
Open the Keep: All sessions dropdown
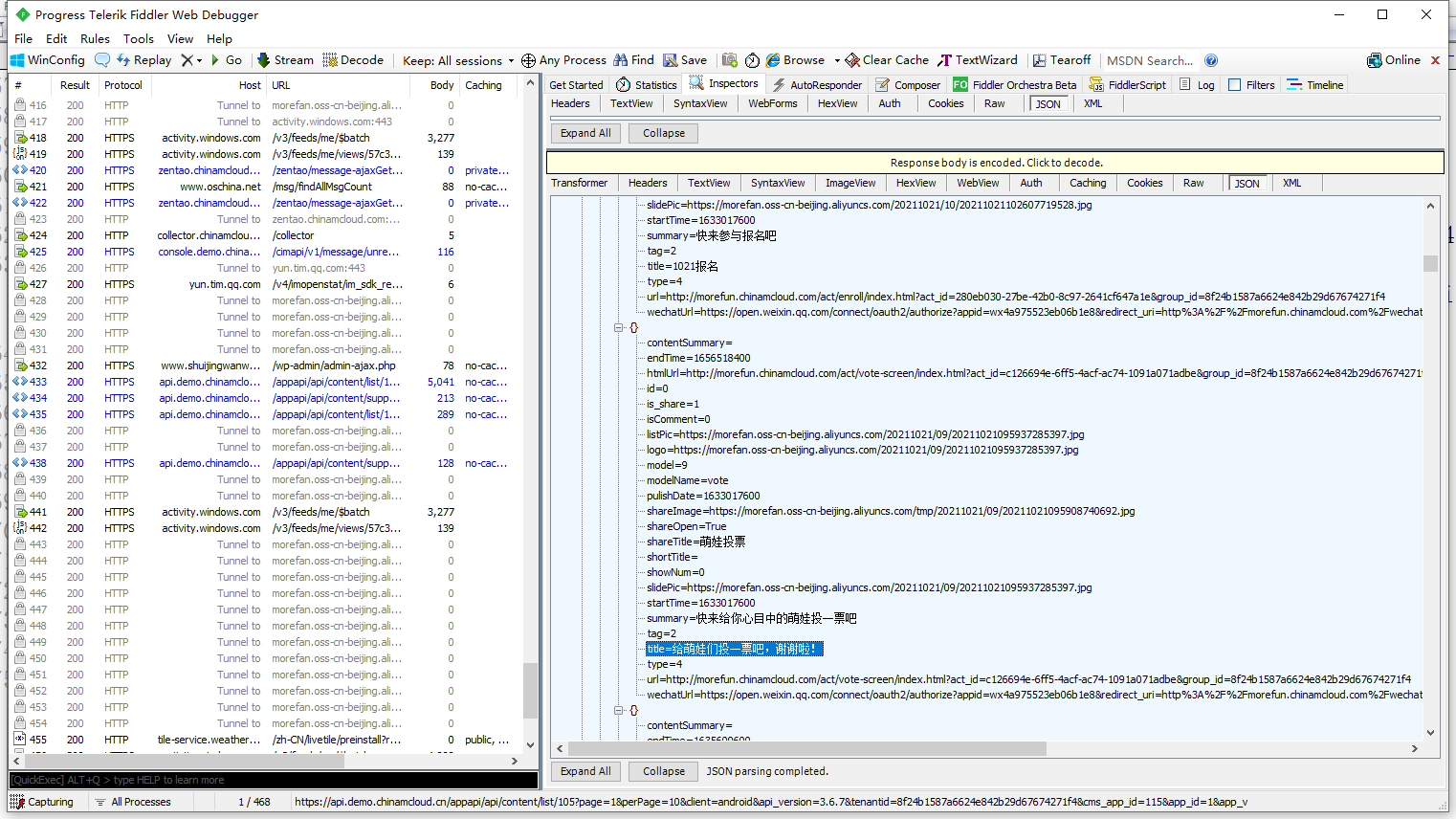(458, 60)
